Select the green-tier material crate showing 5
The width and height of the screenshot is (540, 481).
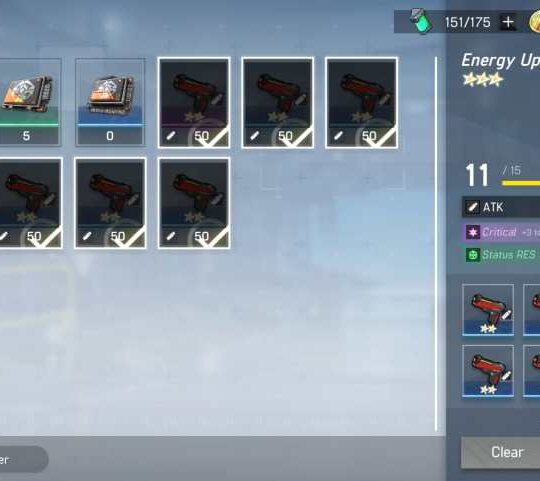coord(30,102)
